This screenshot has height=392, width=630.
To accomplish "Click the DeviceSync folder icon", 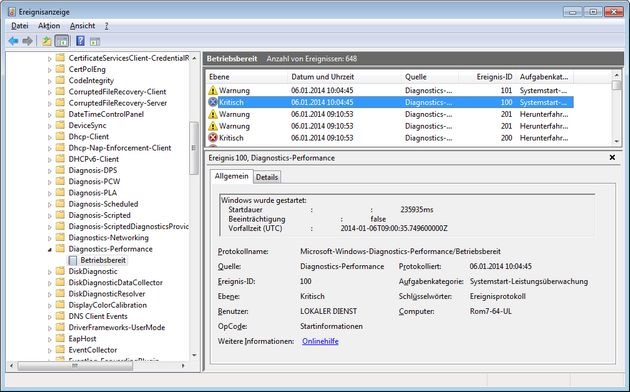I will coord(60,125).
